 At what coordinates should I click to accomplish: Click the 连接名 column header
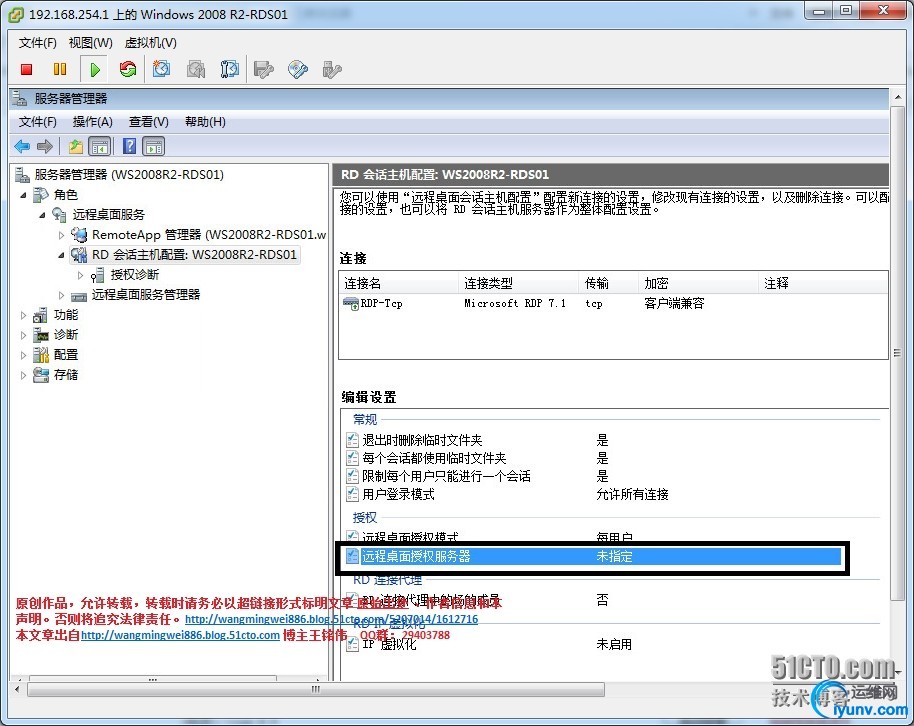coord(399,283)
